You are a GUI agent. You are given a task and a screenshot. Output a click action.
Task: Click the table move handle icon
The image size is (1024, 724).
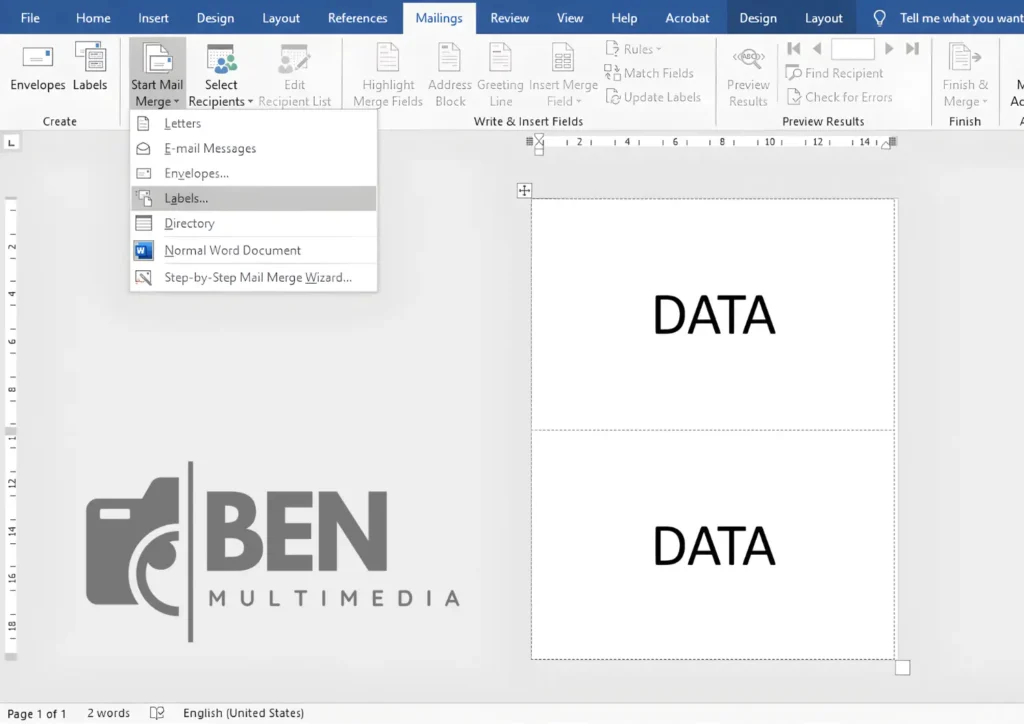[524, 190]
